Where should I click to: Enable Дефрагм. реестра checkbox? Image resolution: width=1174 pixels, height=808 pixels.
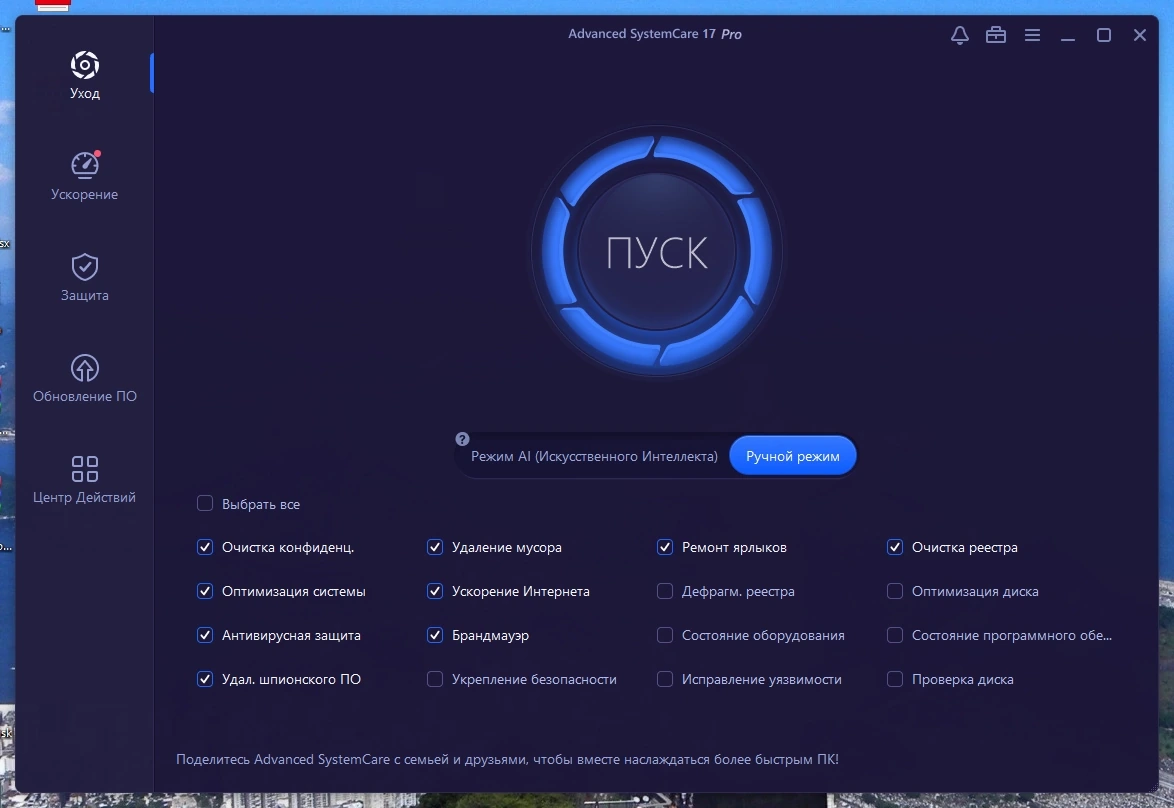[x=665, y=591]
